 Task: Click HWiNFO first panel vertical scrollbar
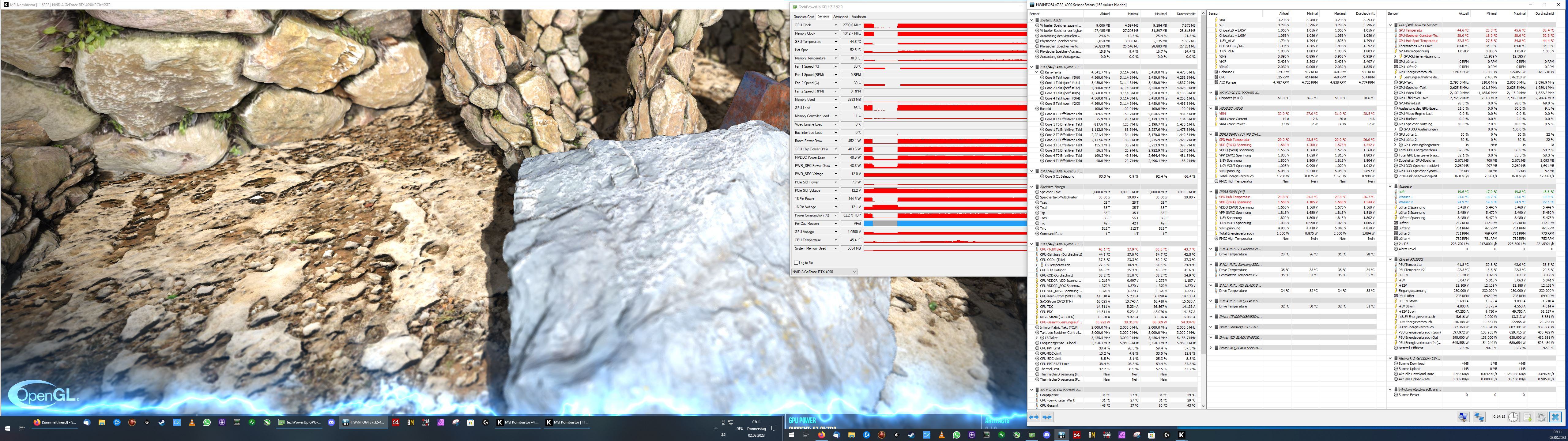pos(1203,209)
